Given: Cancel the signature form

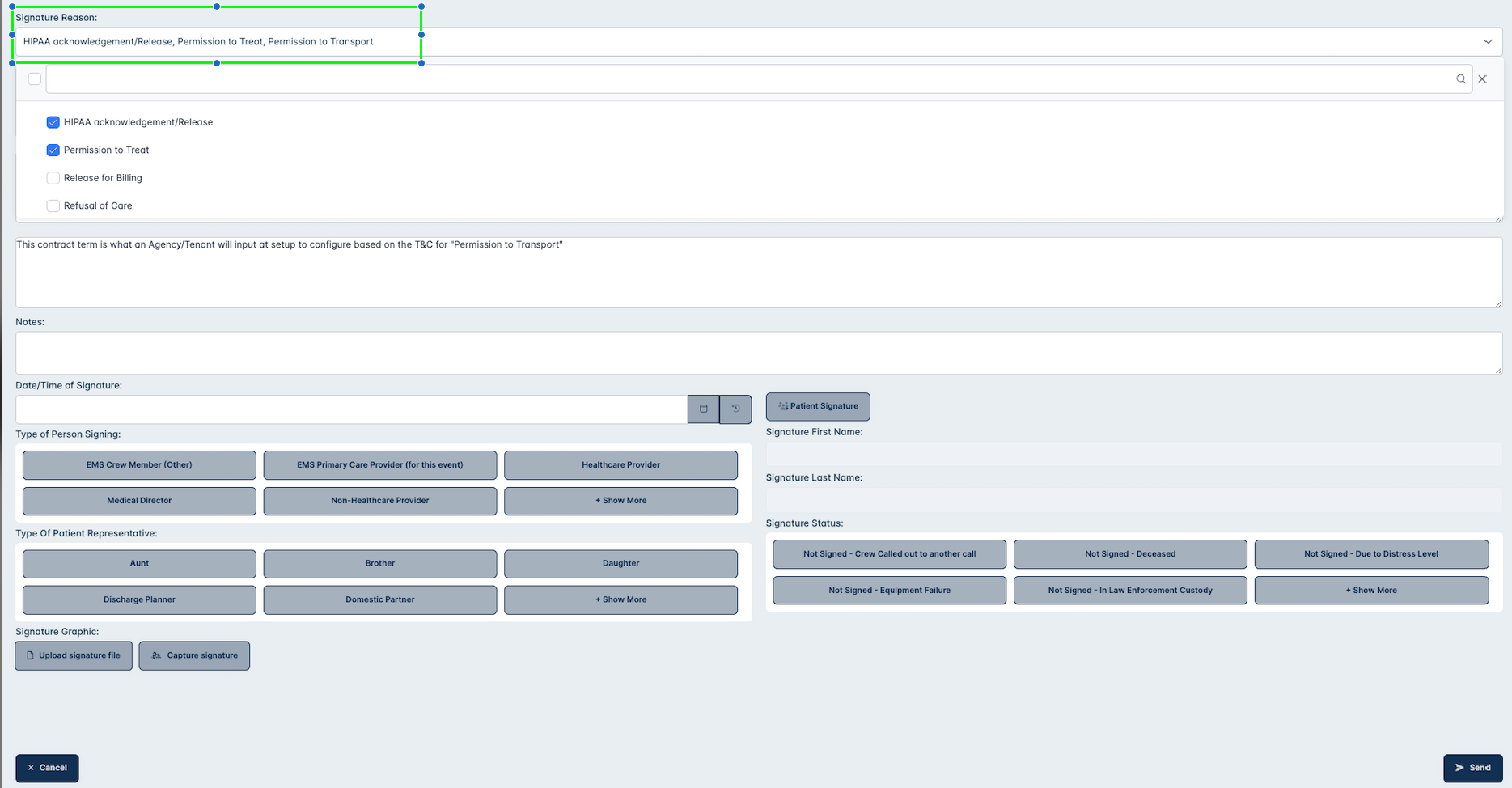Looking at the screenshot, I should pos(47,768).
